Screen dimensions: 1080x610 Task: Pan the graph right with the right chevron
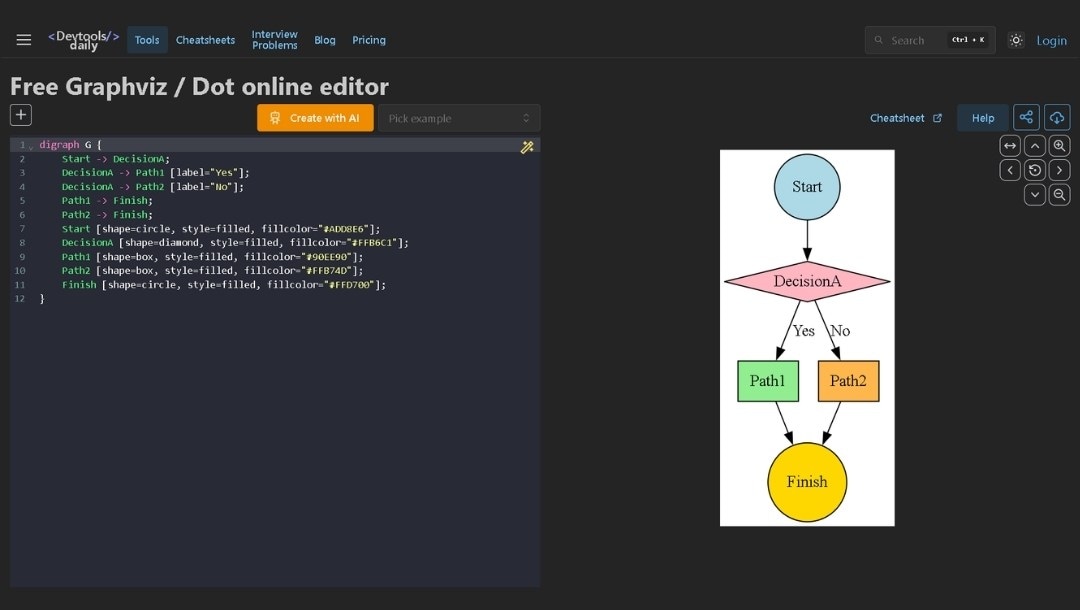[x=1059, y=170]
